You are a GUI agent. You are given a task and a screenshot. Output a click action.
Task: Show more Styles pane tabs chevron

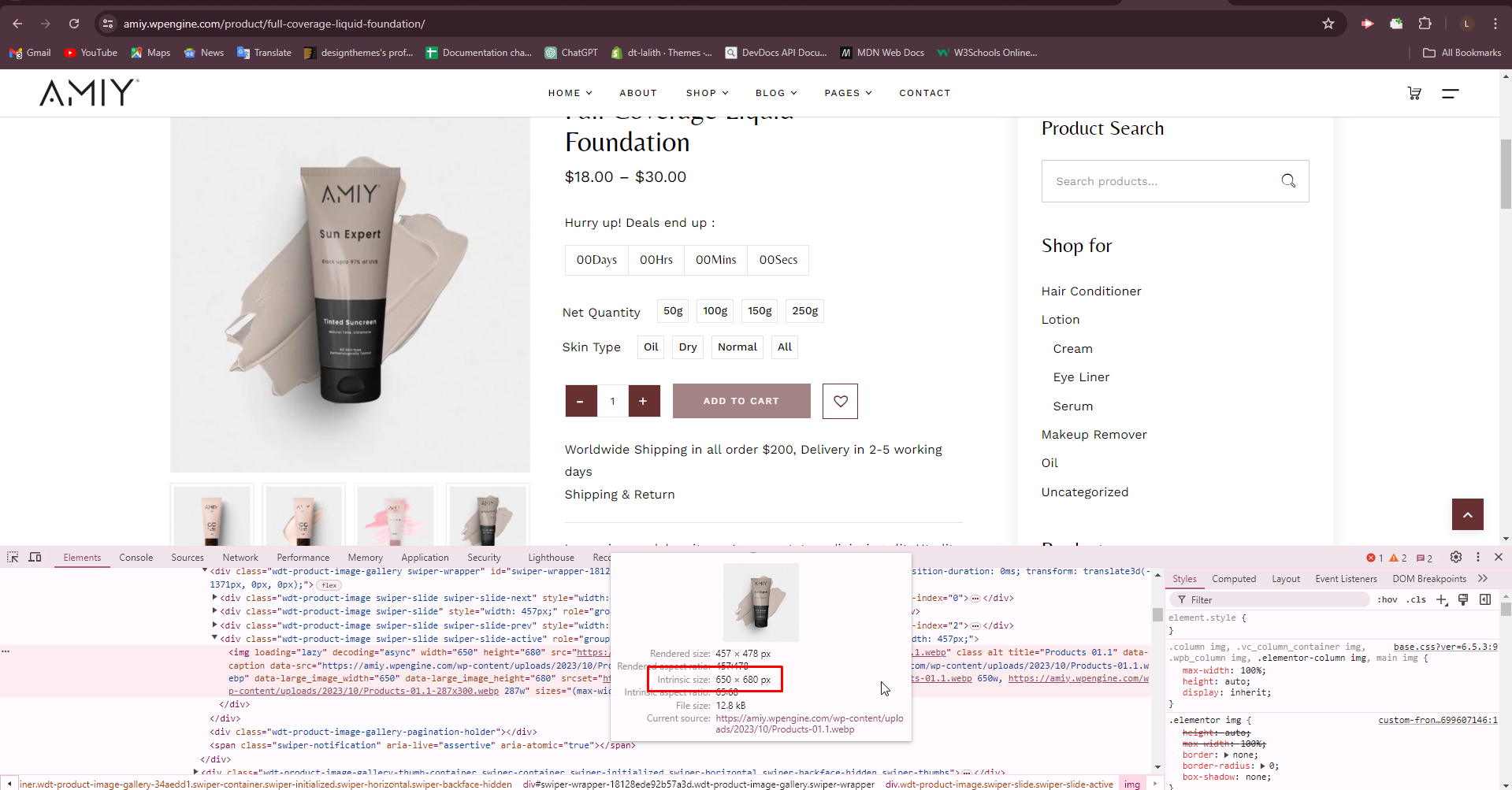(x=1483, y=579)
